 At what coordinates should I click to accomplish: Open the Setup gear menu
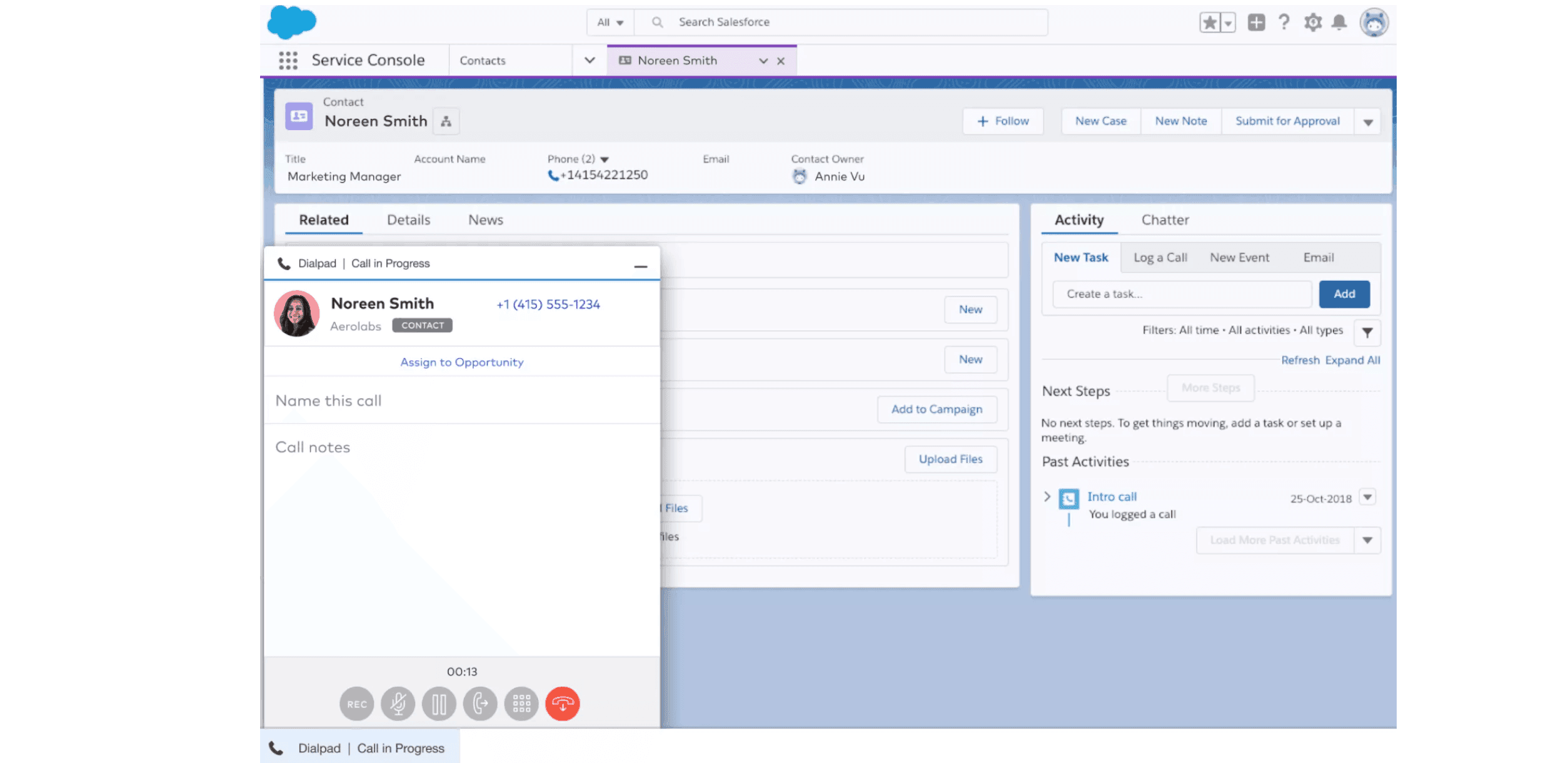coord(1312,22)
